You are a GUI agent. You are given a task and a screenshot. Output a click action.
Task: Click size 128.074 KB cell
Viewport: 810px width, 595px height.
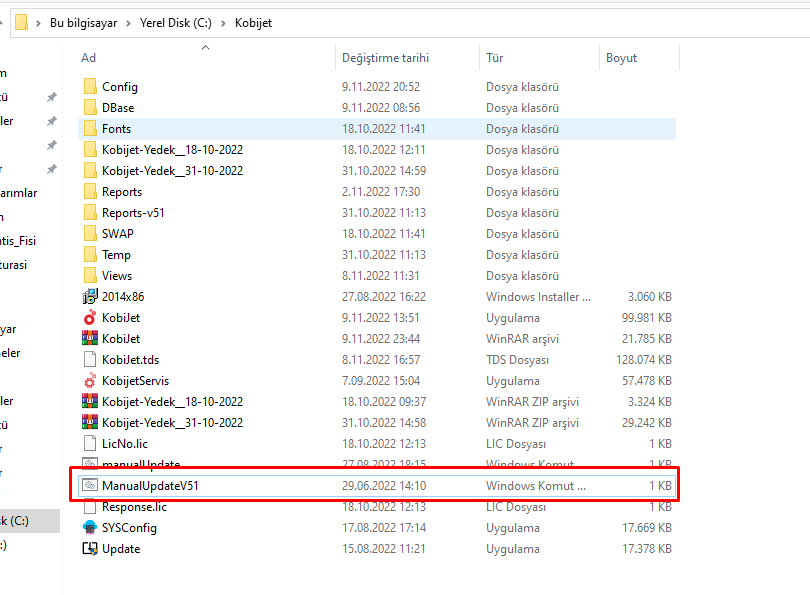(644, 359)
